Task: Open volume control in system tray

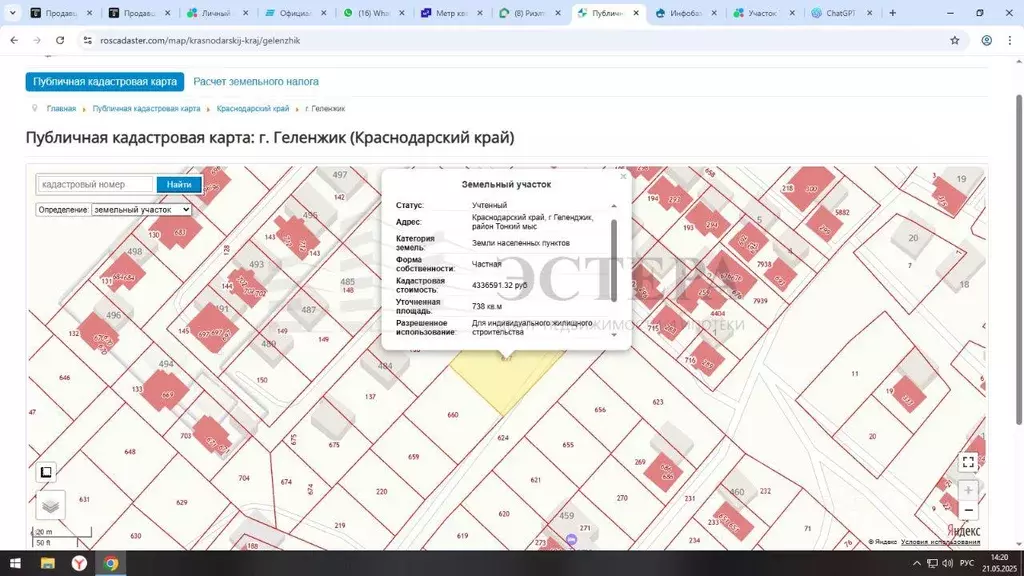Action: (948, 563)
